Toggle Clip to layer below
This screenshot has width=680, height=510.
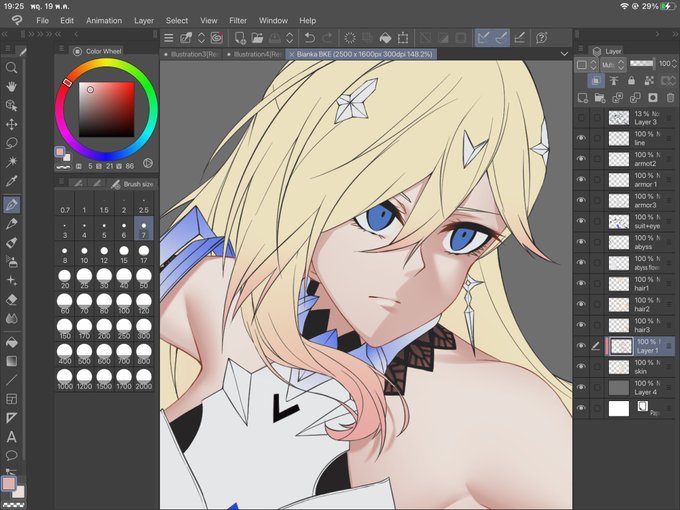596,81
